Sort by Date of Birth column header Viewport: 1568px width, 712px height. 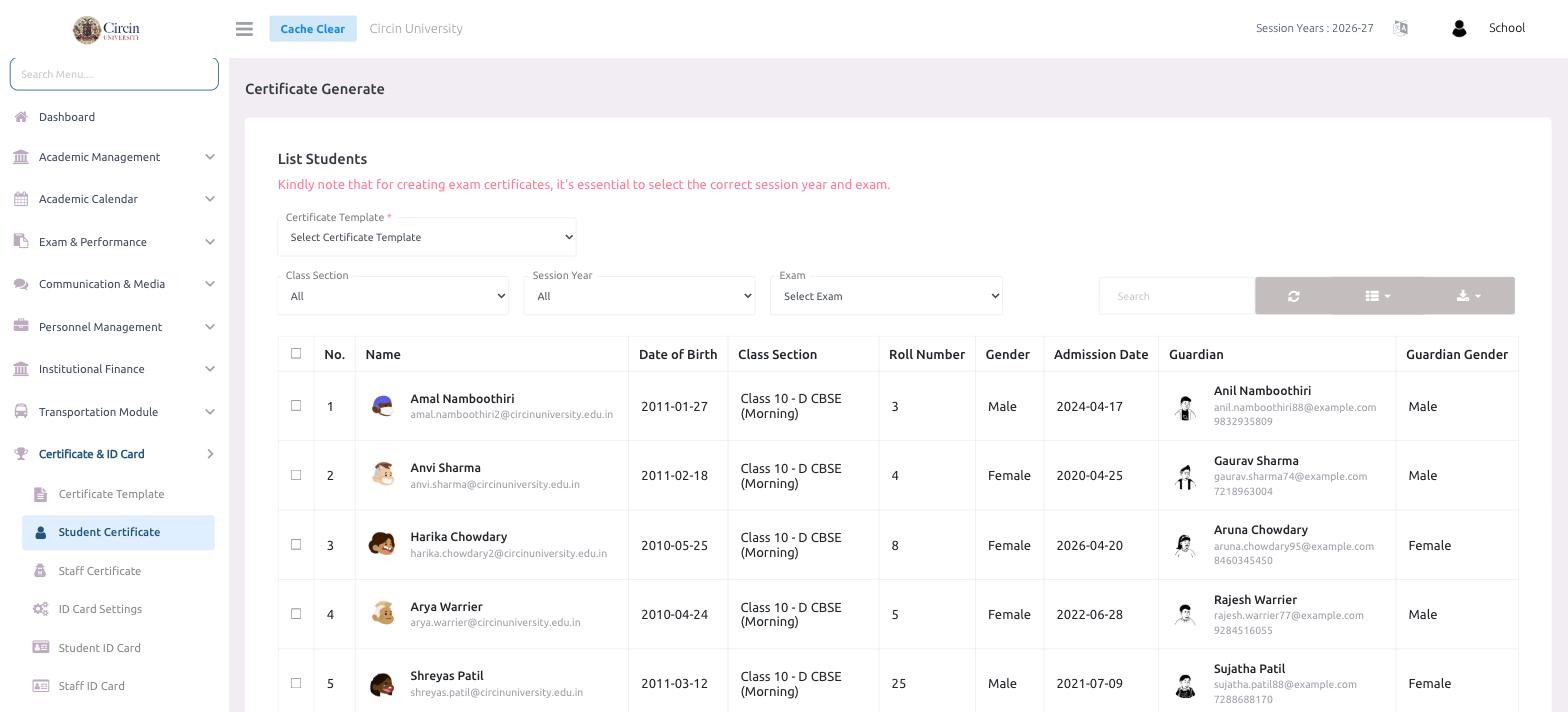coord(678,354)
